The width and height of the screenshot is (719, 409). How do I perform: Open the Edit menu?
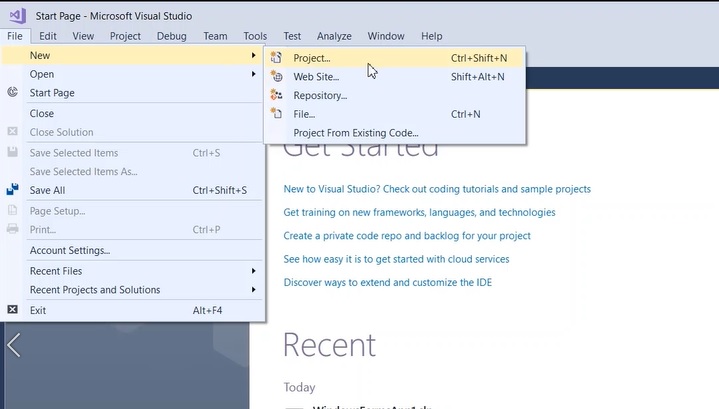click(x=48, y=36)
